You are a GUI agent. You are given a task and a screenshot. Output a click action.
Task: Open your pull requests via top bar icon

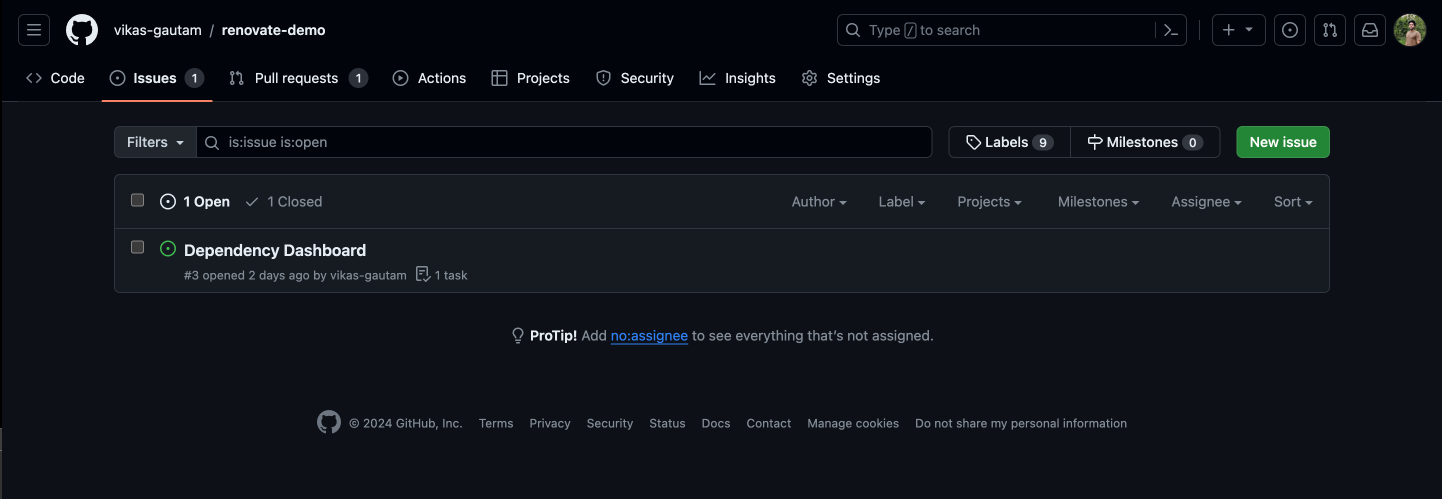[1330, 30]
